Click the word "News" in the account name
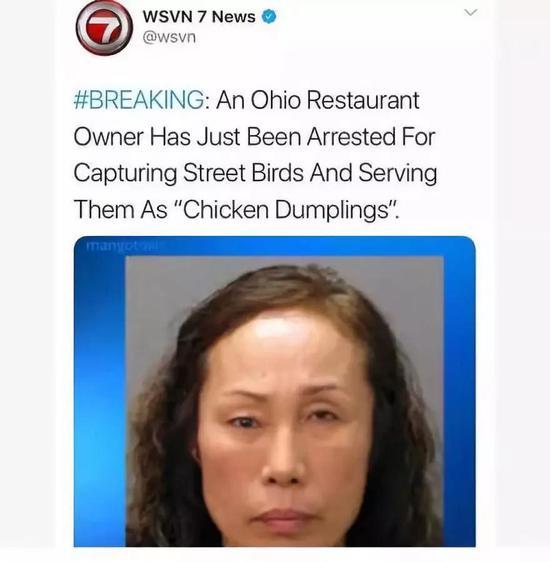 pos(234,17)
